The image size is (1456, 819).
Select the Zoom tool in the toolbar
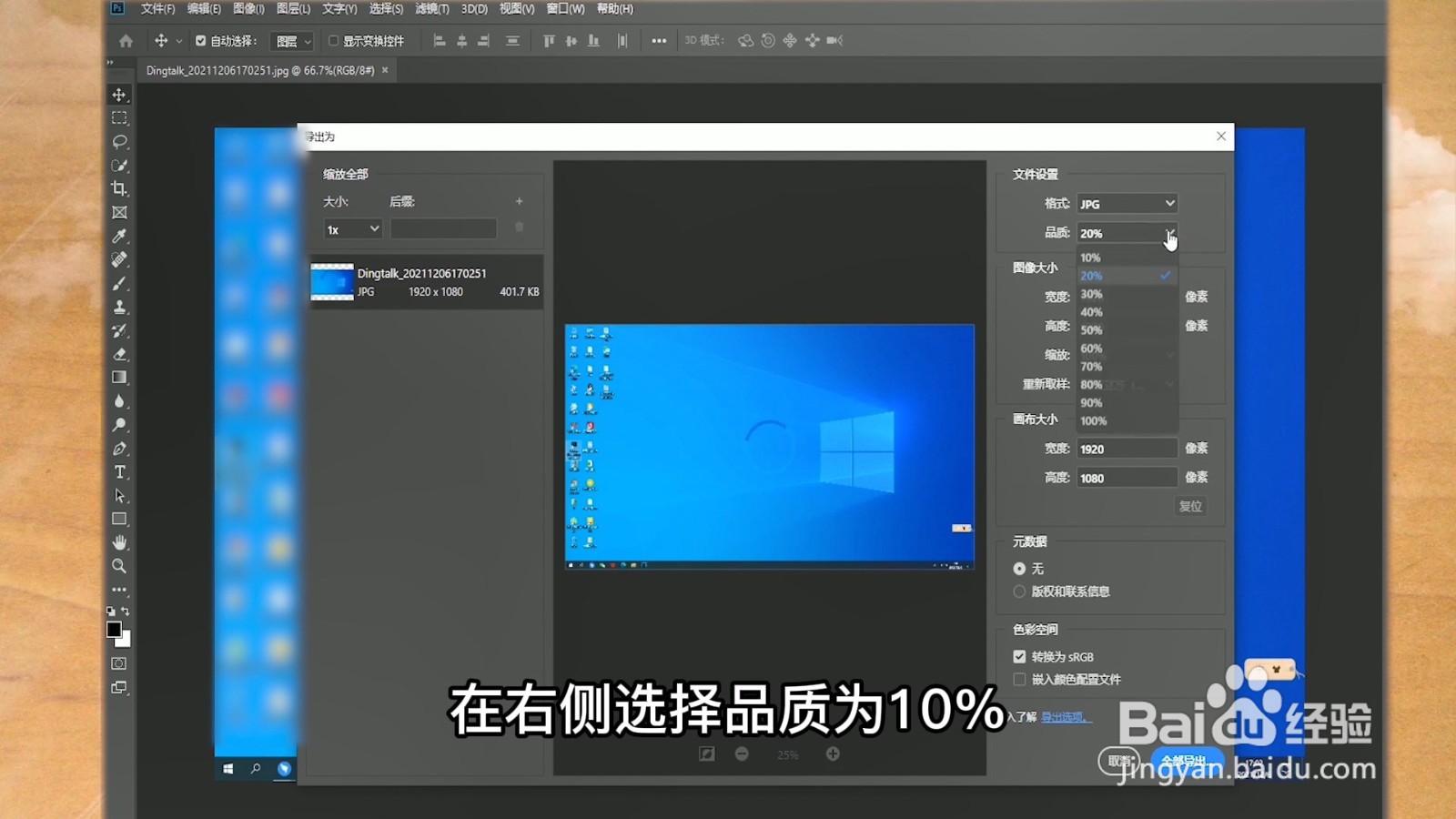118,567
